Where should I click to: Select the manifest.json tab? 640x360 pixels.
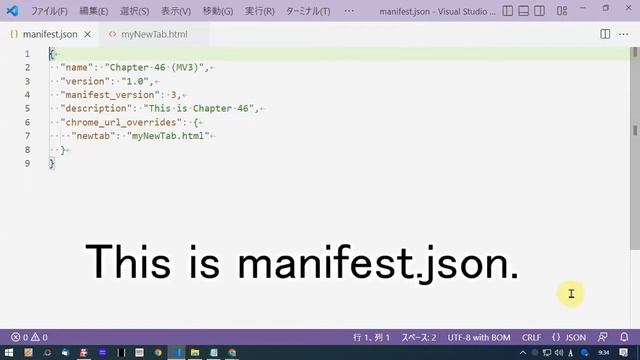click(50, 34)
